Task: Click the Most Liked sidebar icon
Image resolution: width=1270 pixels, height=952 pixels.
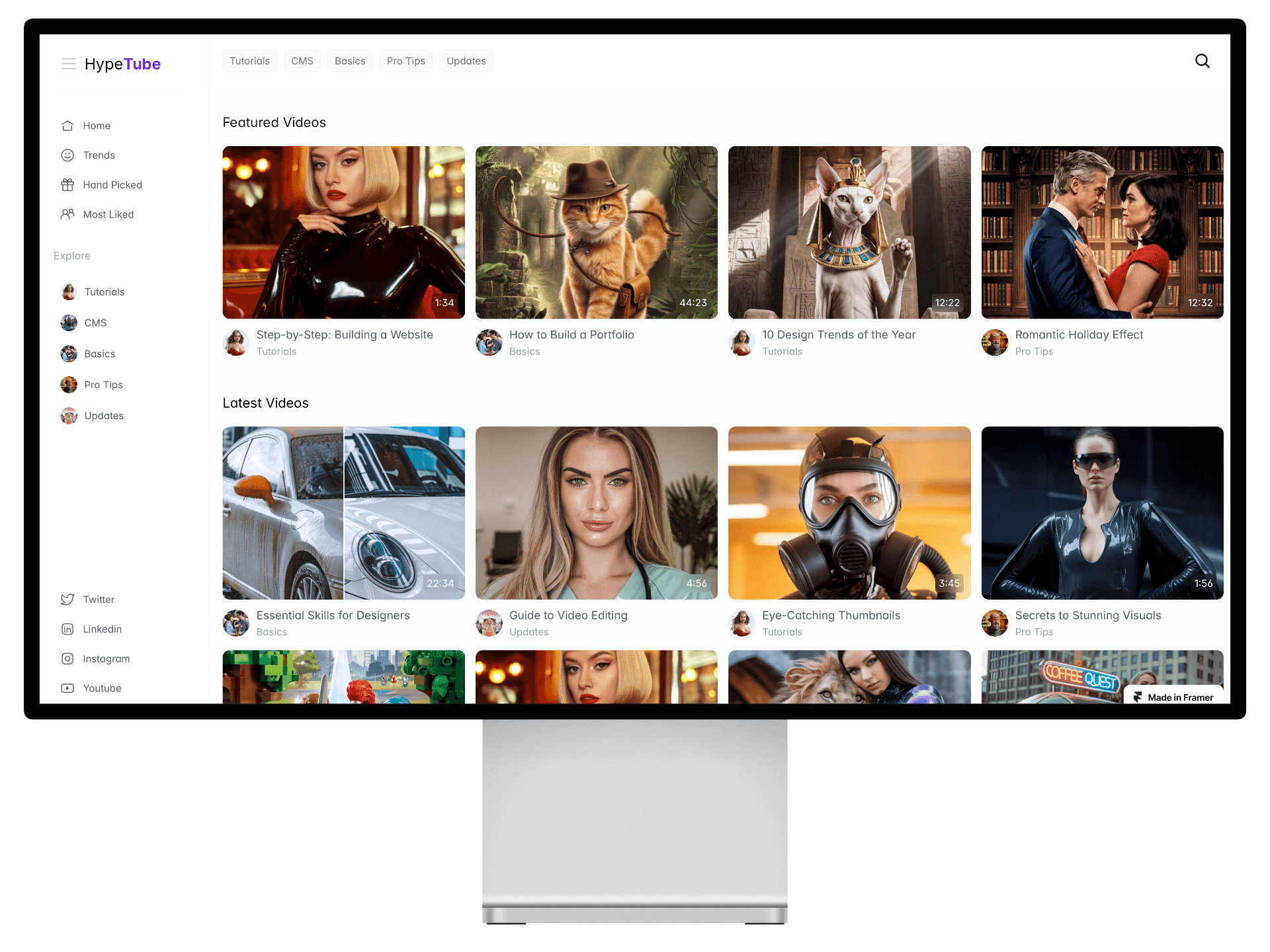Action: pyautogui.click(x=68, y=214)
